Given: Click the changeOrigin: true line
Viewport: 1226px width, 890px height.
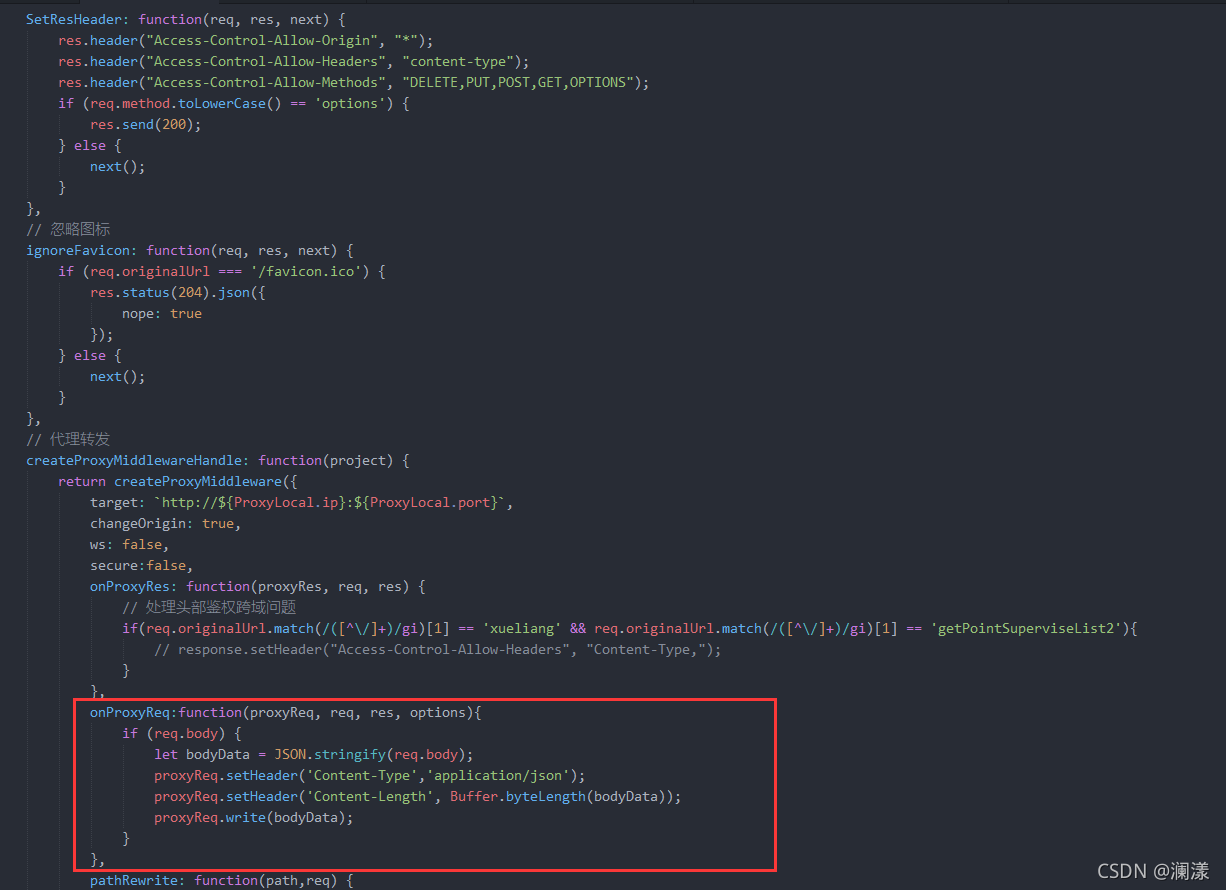Looking at the screenshot, I should point(166,523).
